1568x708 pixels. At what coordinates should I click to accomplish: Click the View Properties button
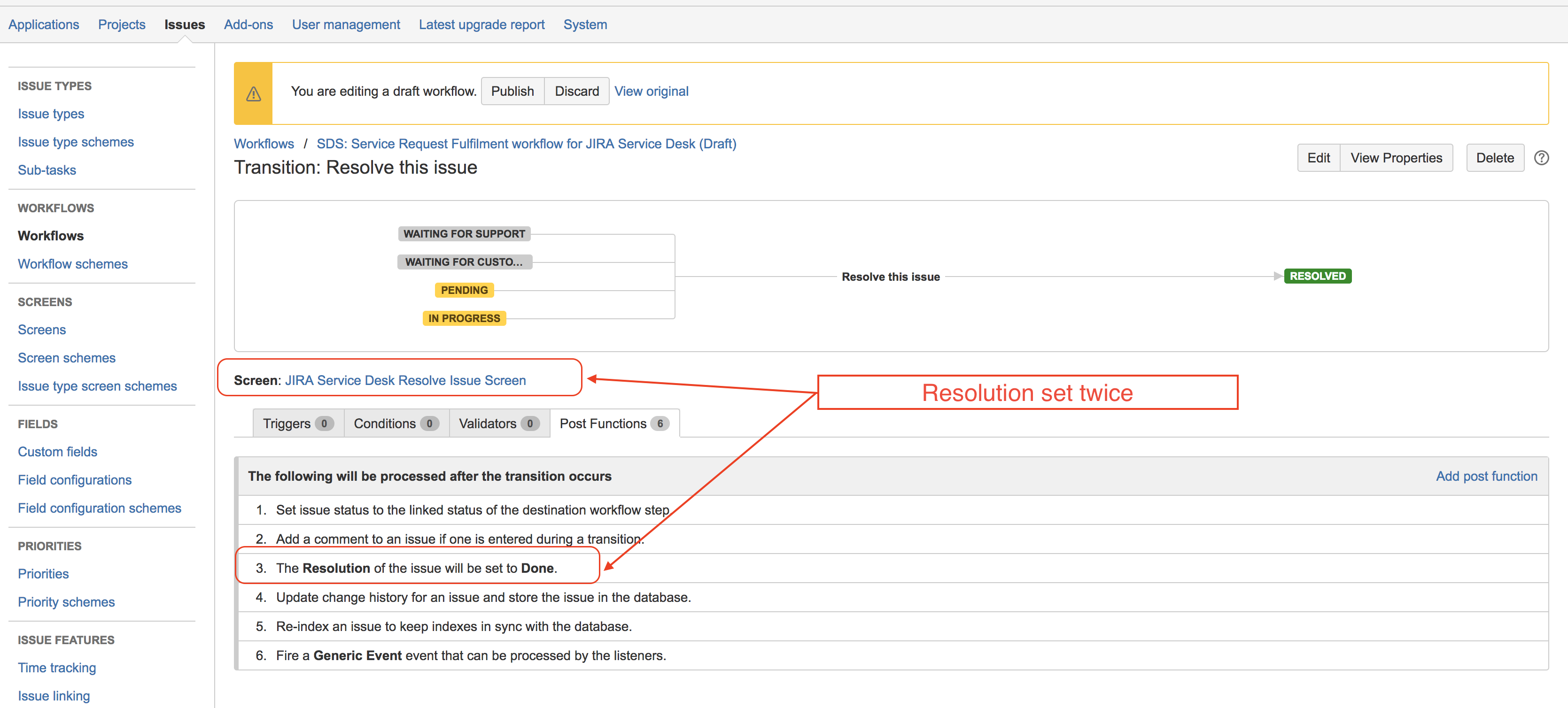(1396, 158)
